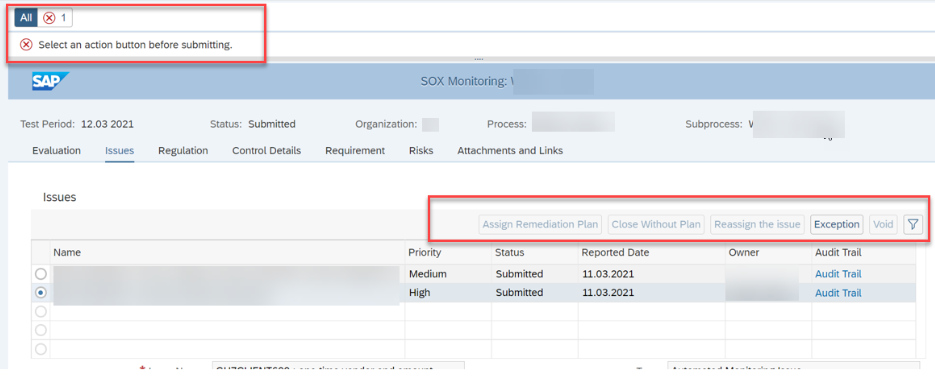
Task: Click the Reported Date column header
Action: click(x=651, y=252)
